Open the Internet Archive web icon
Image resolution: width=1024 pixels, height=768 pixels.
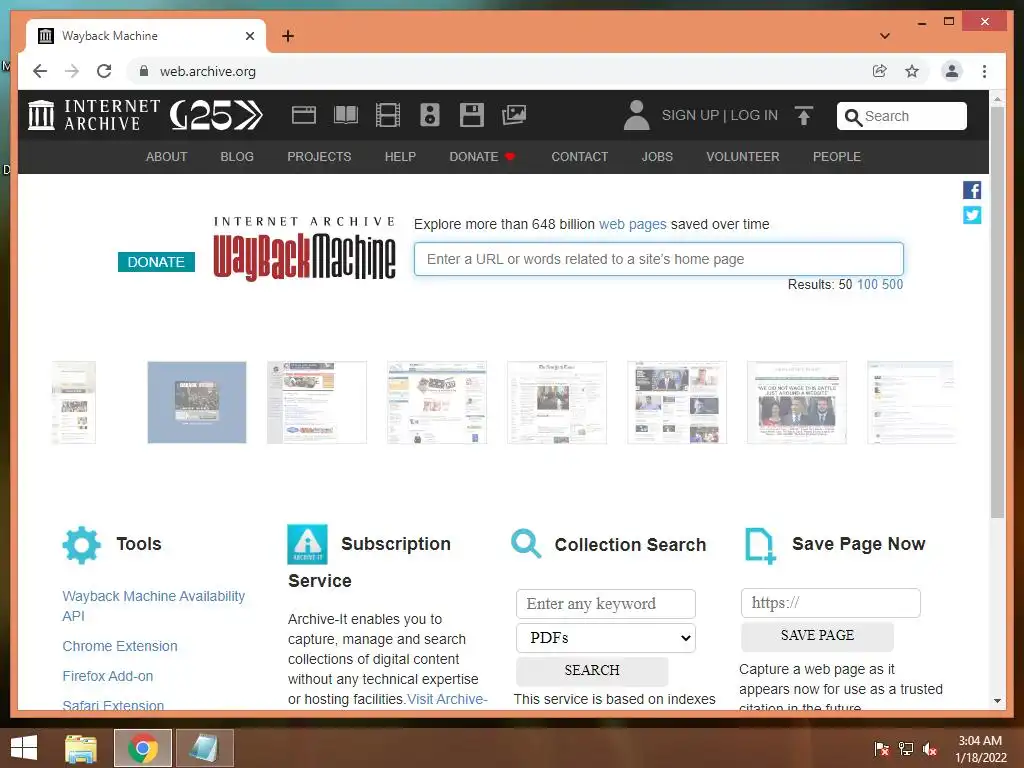point(304,115)
